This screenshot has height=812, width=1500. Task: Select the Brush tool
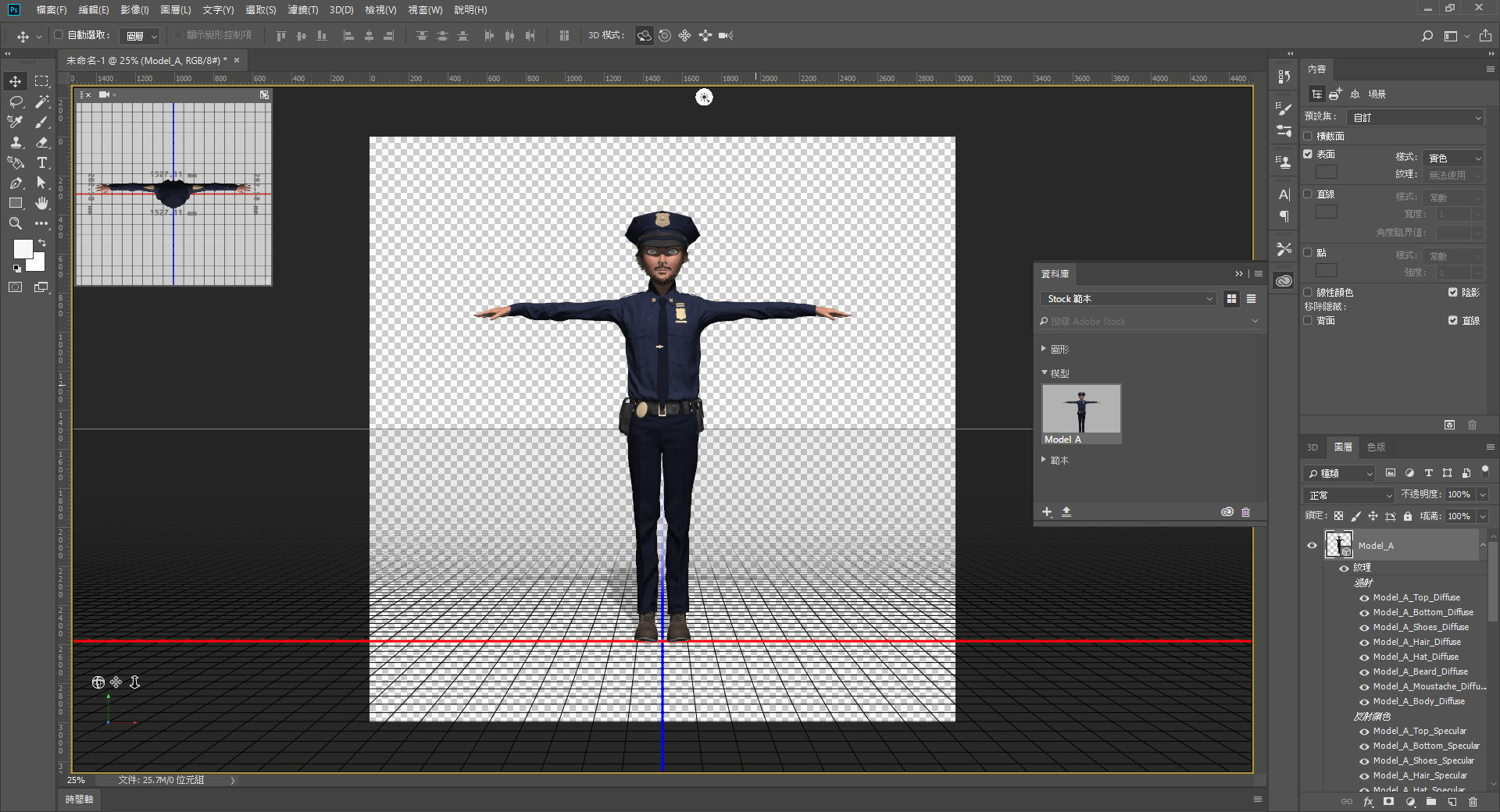[x=41, y=122]
